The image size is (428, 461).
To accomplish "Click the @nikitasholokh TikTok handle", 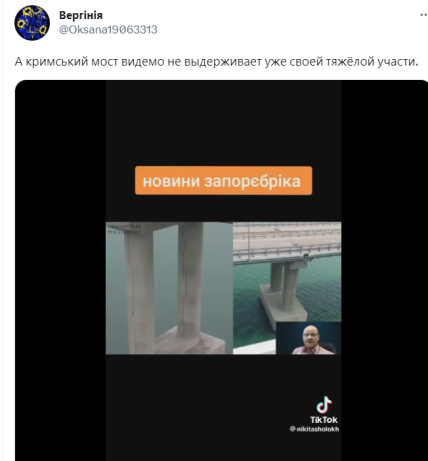I will [x=314, y=429].
